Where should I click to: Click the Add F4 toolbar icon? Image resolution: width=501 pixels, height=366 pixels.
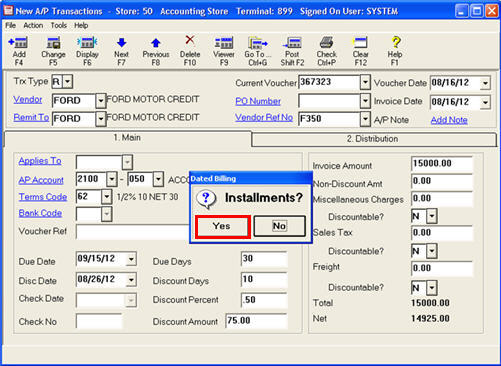pyautogui.click(x=18, y=43)
